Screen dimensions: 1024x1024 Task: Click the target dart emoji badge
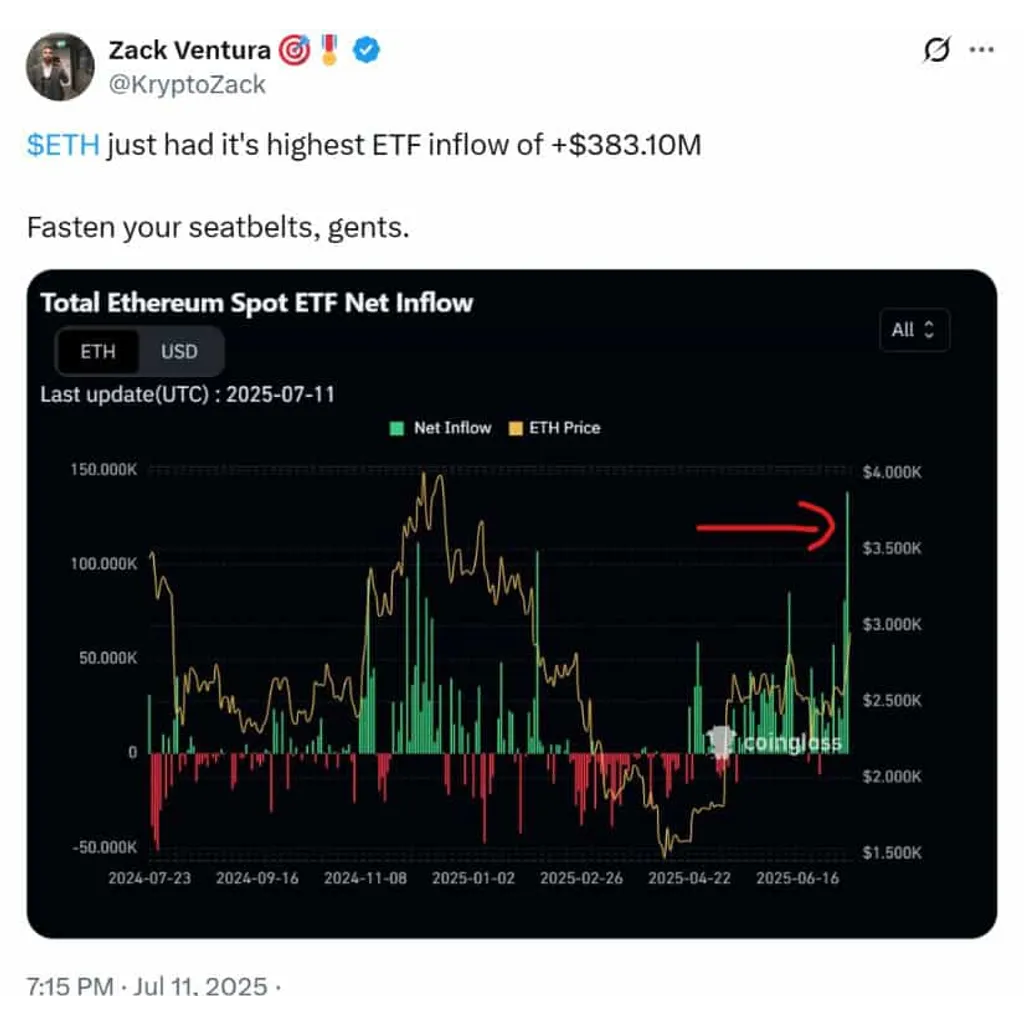click(x=295, y=50)
